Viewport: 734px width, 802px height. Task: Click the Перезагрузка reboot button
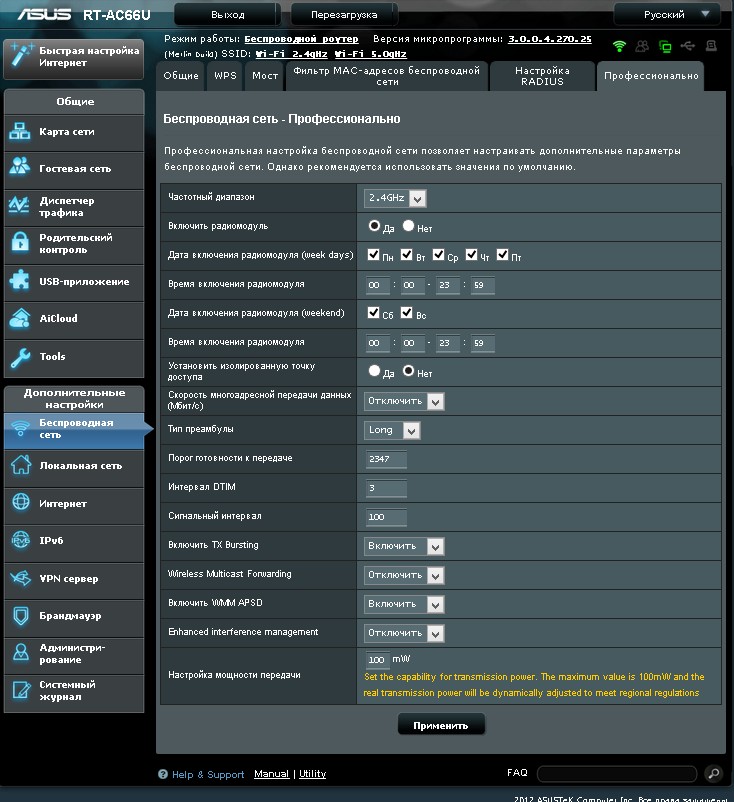(x=344, y=14)
